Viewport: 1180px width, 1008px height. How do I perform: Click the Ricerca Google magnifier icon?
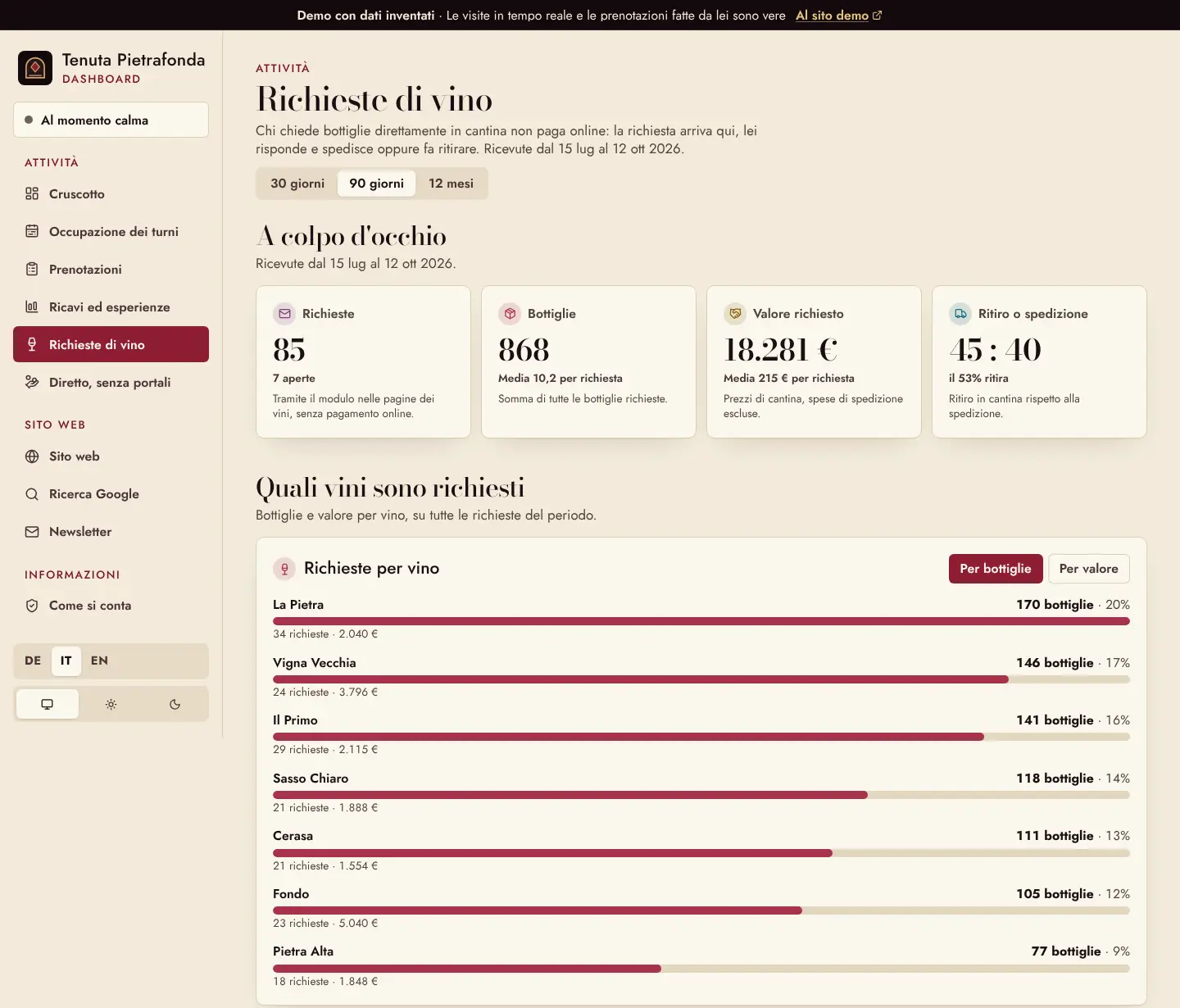32,494
